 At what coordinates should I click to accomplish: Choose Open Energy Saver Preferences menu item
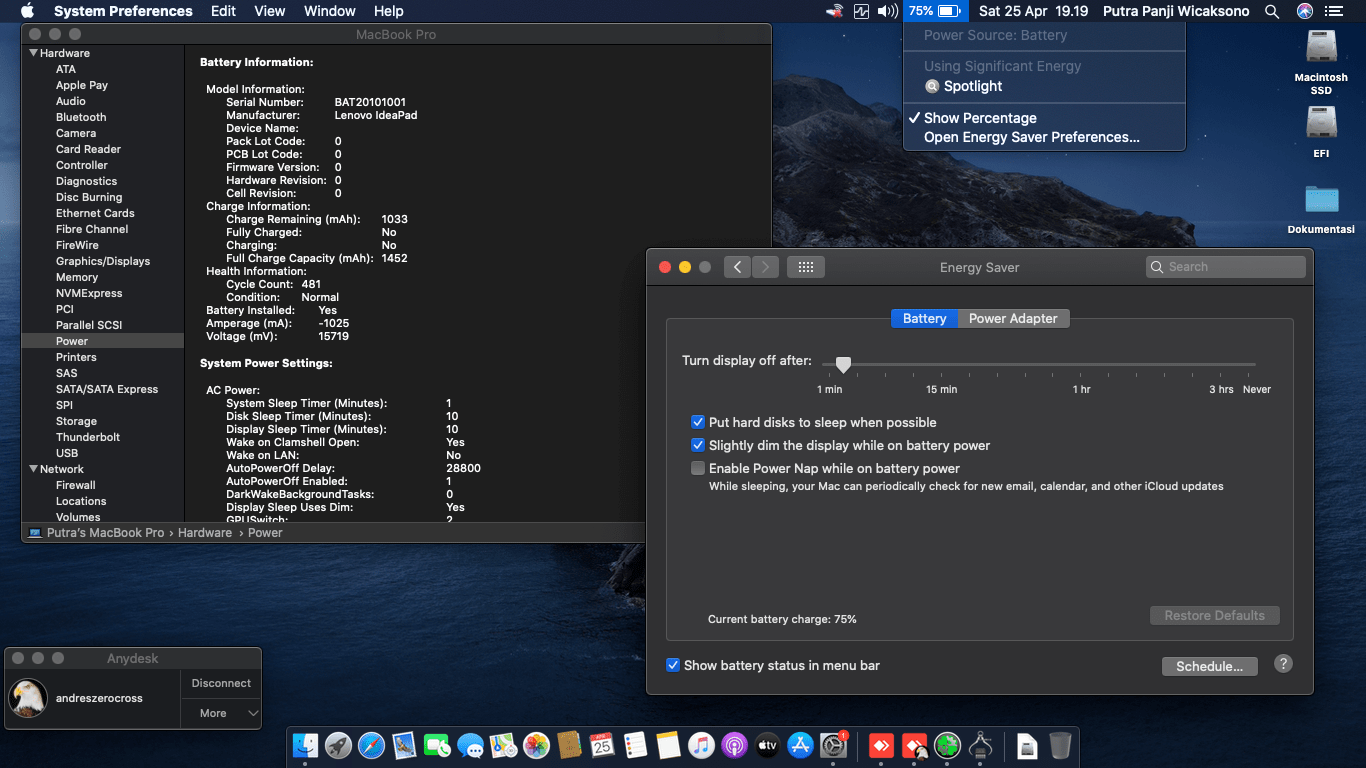[x=1044, y=137]
